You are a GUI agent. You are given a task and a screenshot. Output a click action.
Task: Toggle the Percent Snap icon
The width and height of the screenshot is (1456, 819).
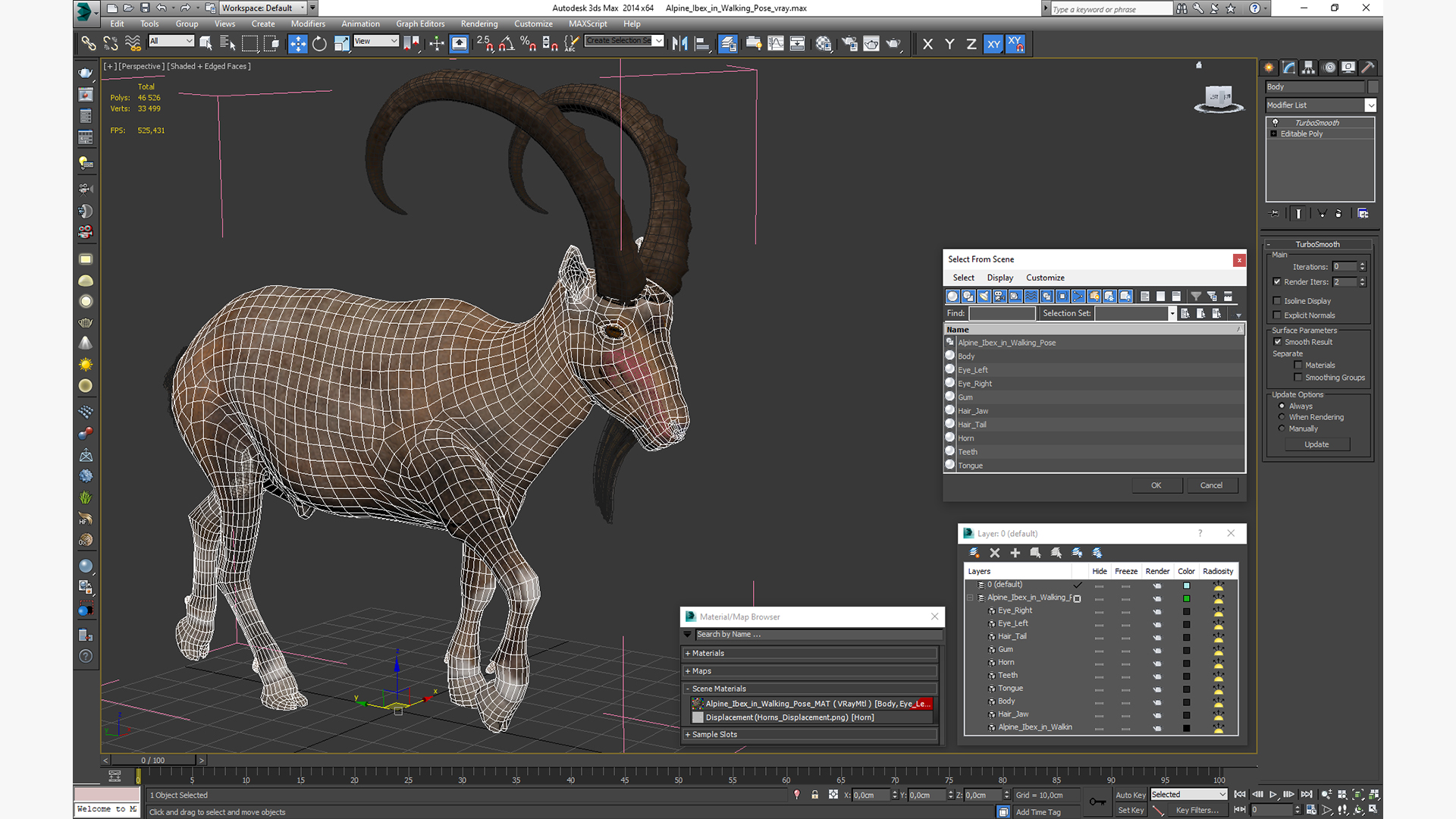pos(528,44)
